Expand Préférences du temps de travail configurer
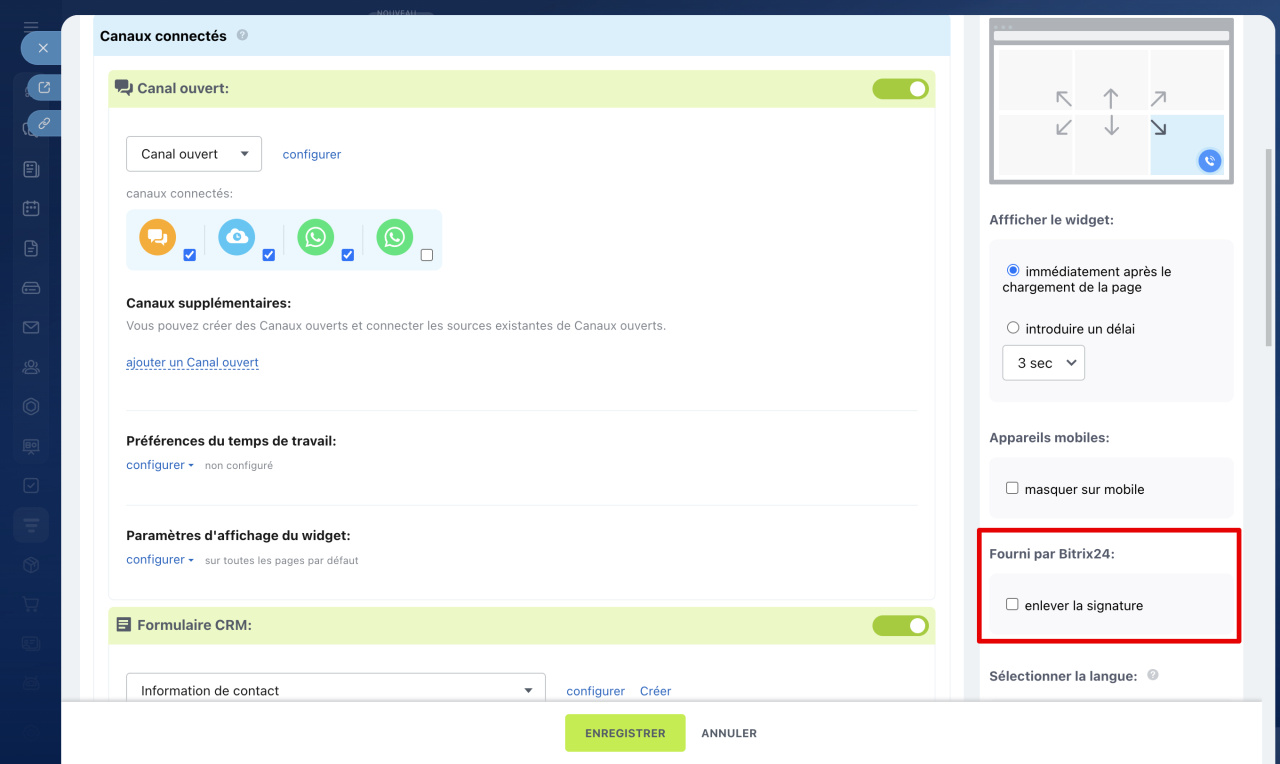Screen dimensions: 1280x764 click(x=159, y=465)
